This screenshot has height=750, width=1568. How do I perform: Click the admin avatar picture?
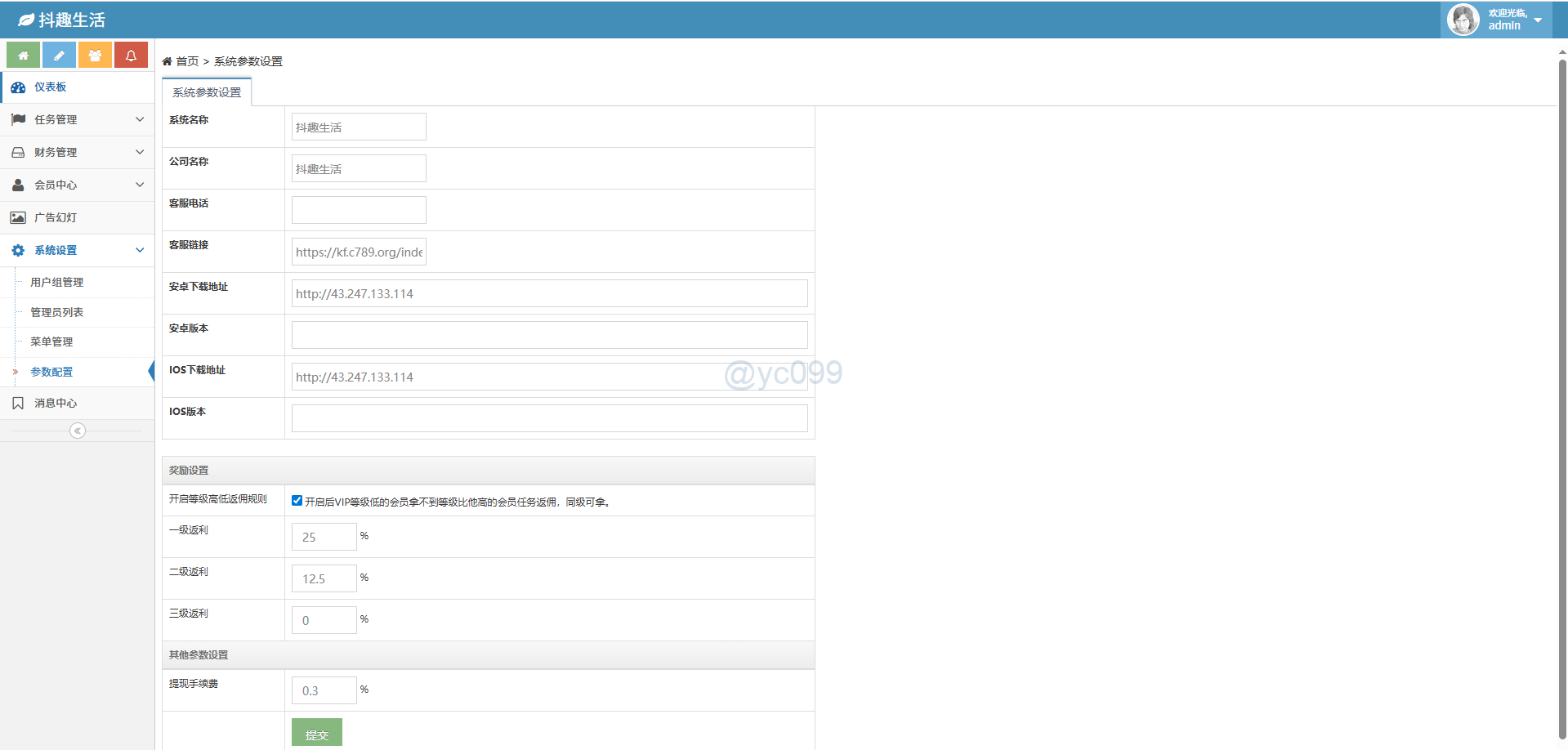1463,20
